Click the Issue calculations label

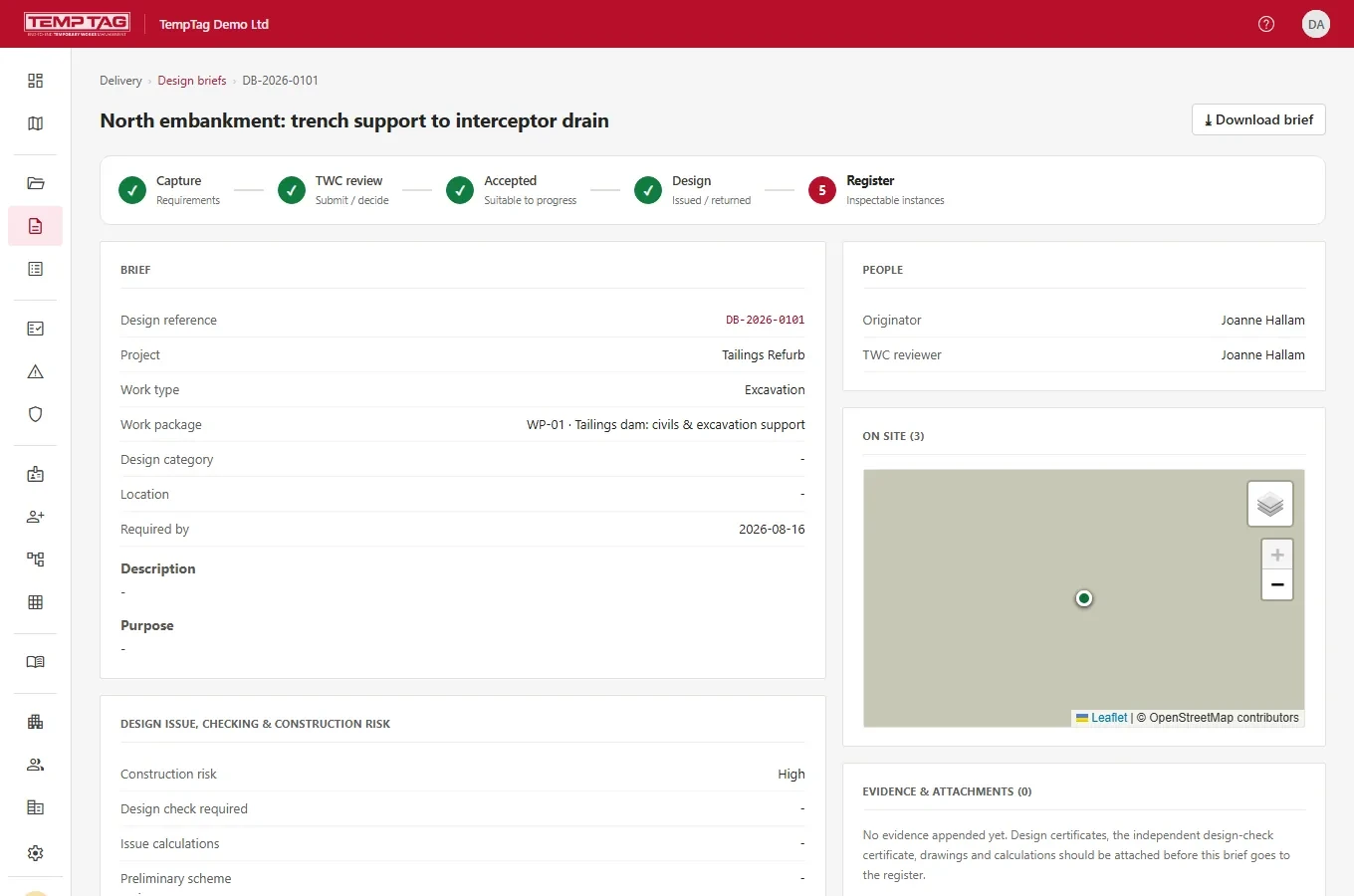tap(170, 844)
